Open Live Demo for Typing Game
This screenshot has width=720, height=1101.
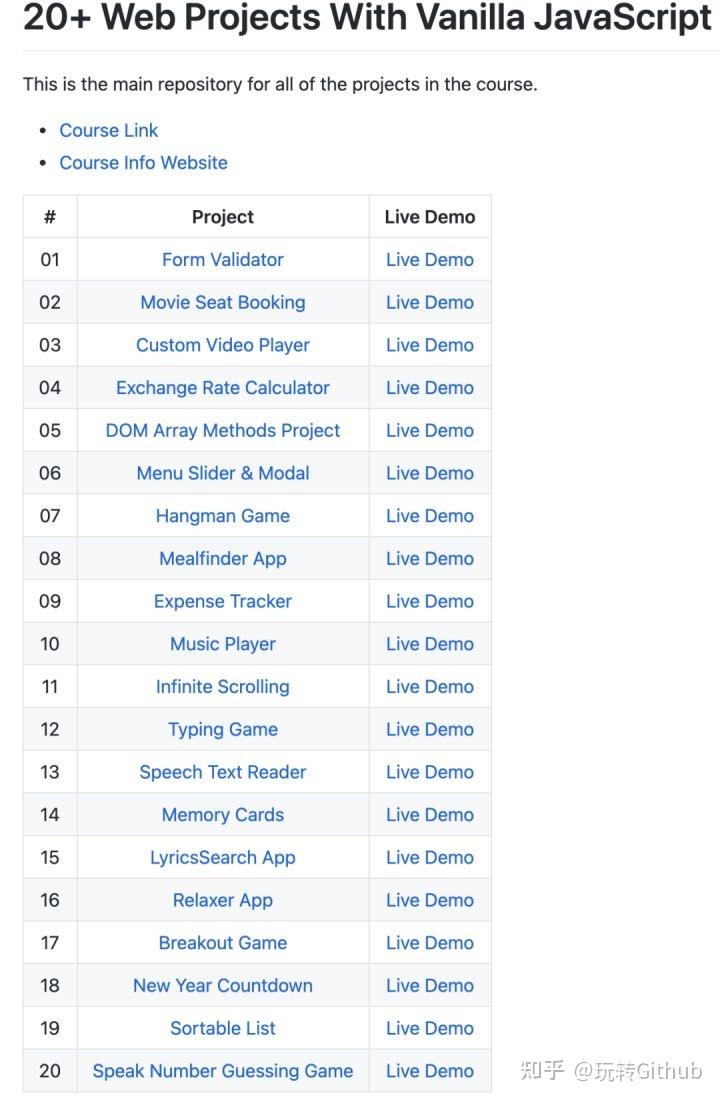[x=429, y=729]
